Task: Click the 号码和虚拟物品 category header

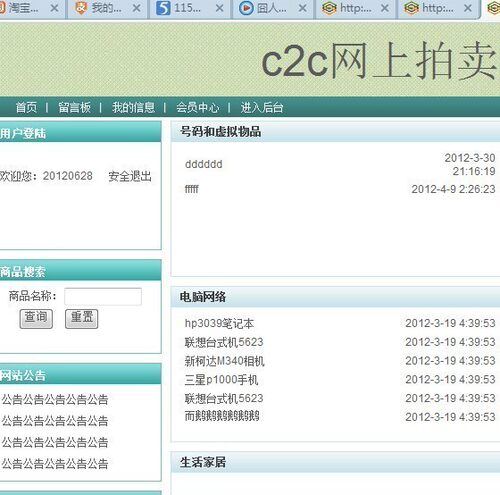Action: 220,131
